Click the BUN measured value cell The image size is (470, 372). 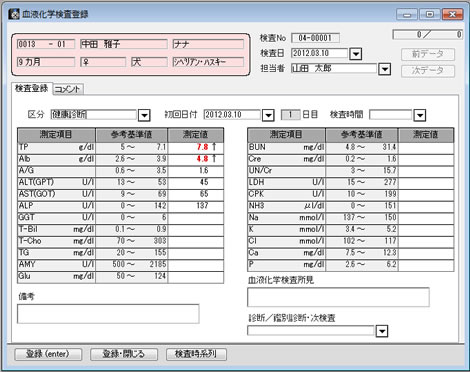[x=426, y=147]
